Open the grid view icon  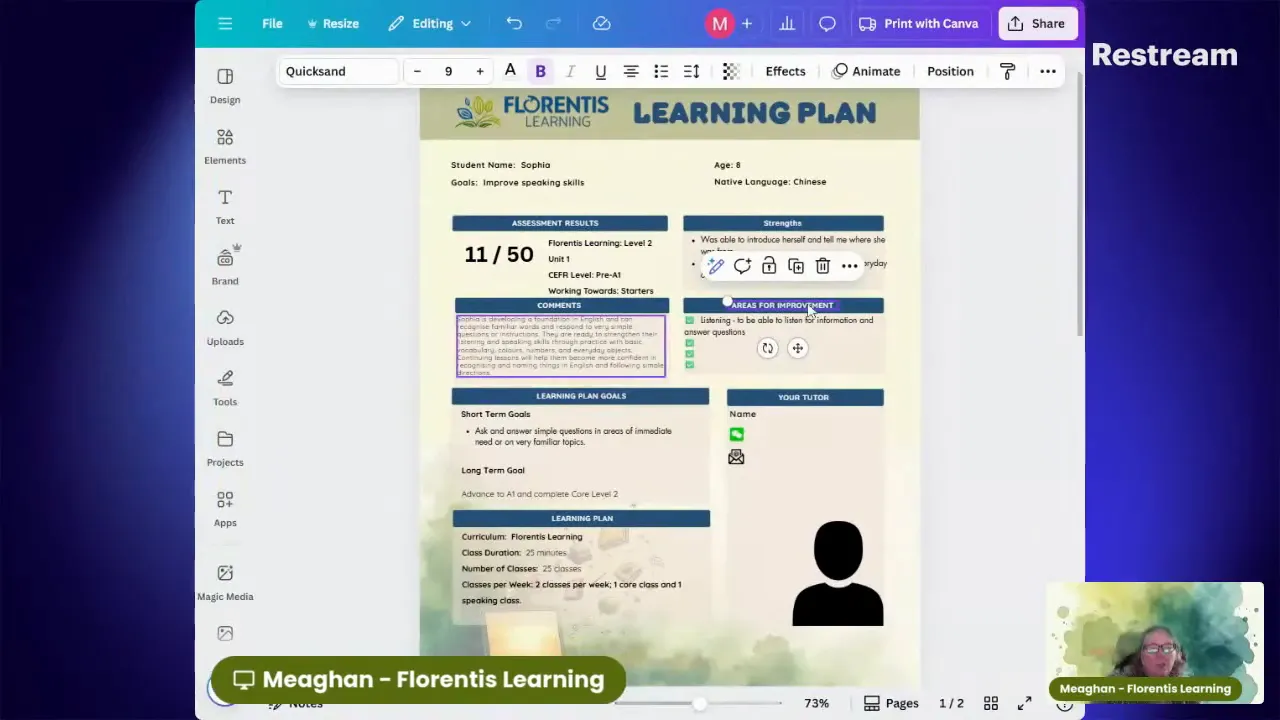(990, 704)
